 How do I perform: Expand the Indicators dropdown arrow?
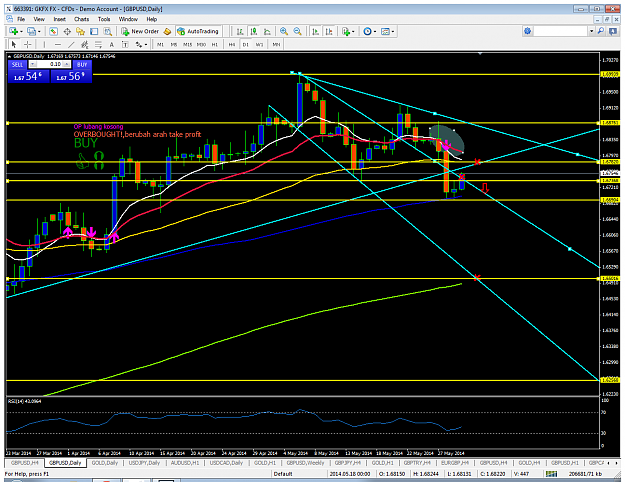[353, 31]
